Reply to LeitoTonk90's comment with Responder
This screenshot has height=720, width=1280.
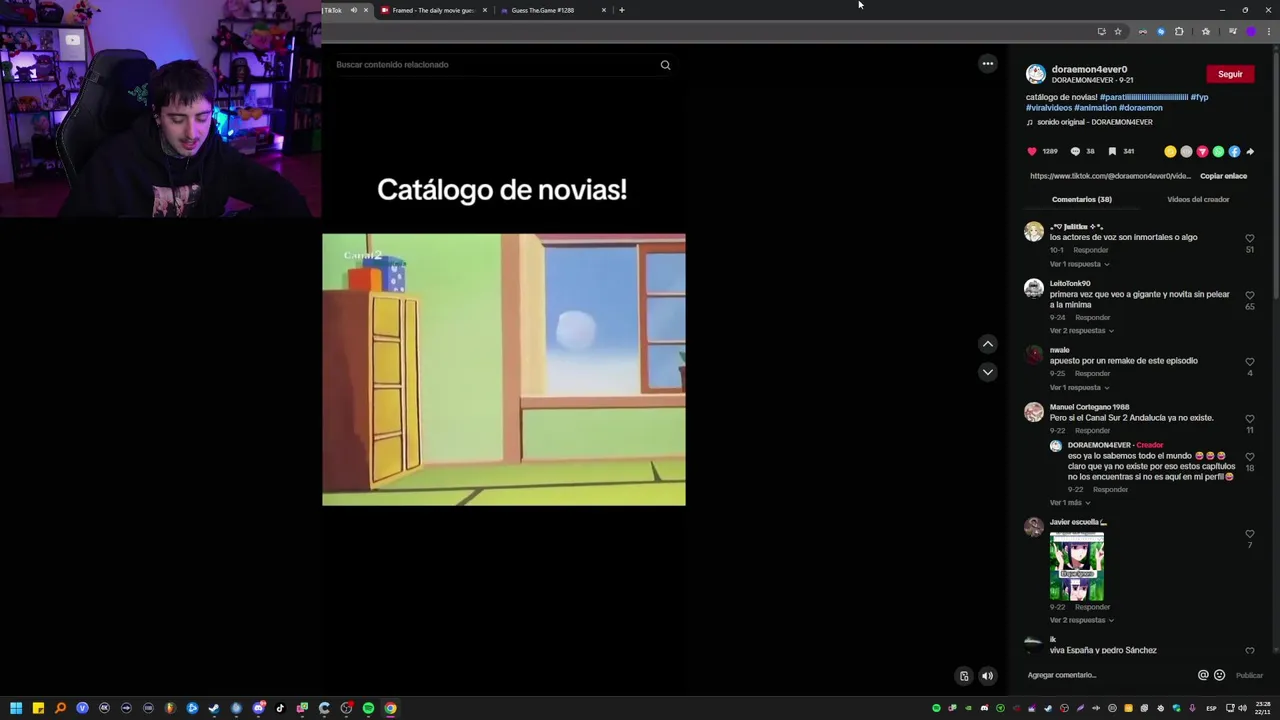pyautogui.click(x=1092, y=318)
